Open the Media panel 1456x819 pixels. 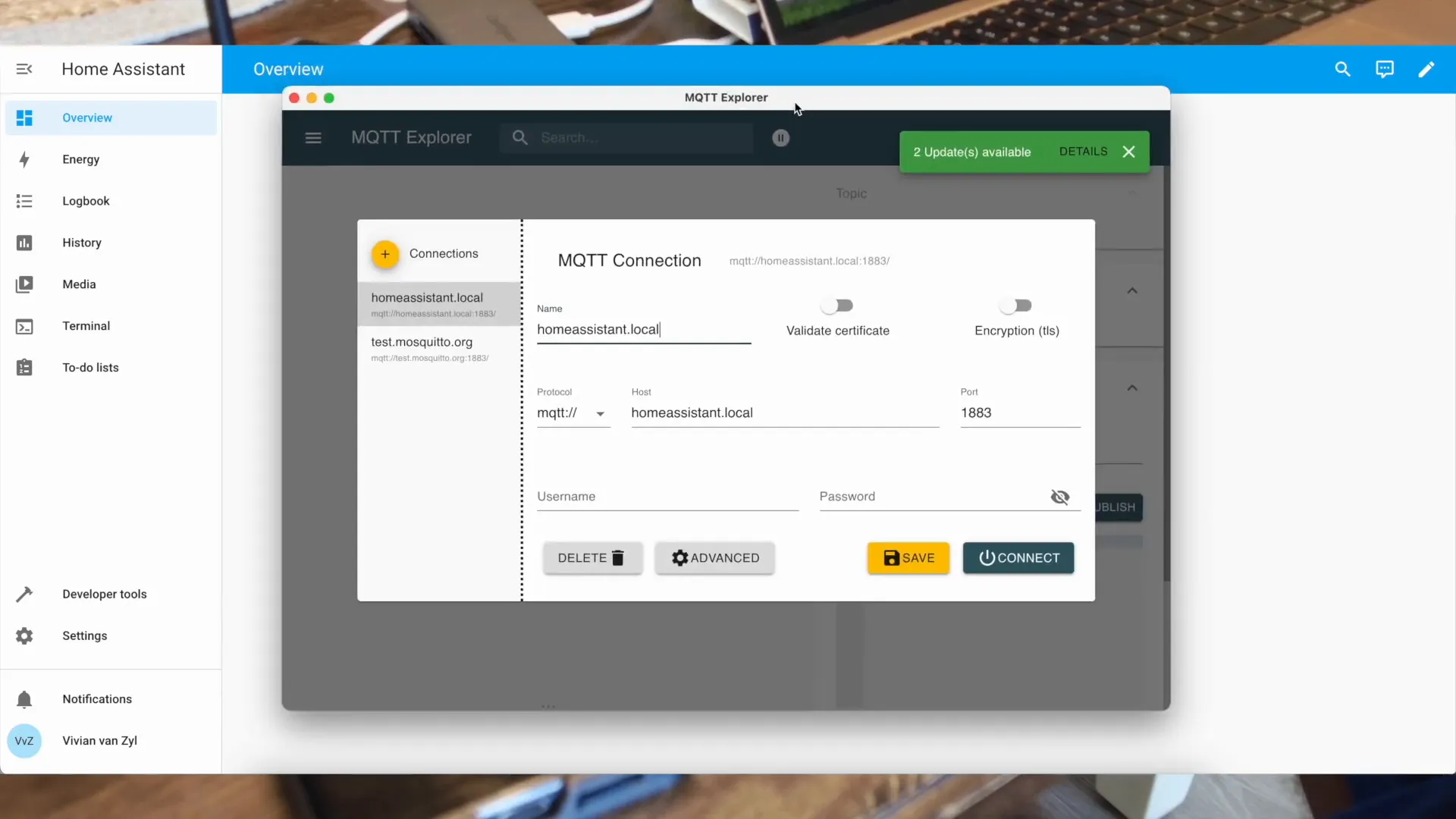(x=111, y=284)
